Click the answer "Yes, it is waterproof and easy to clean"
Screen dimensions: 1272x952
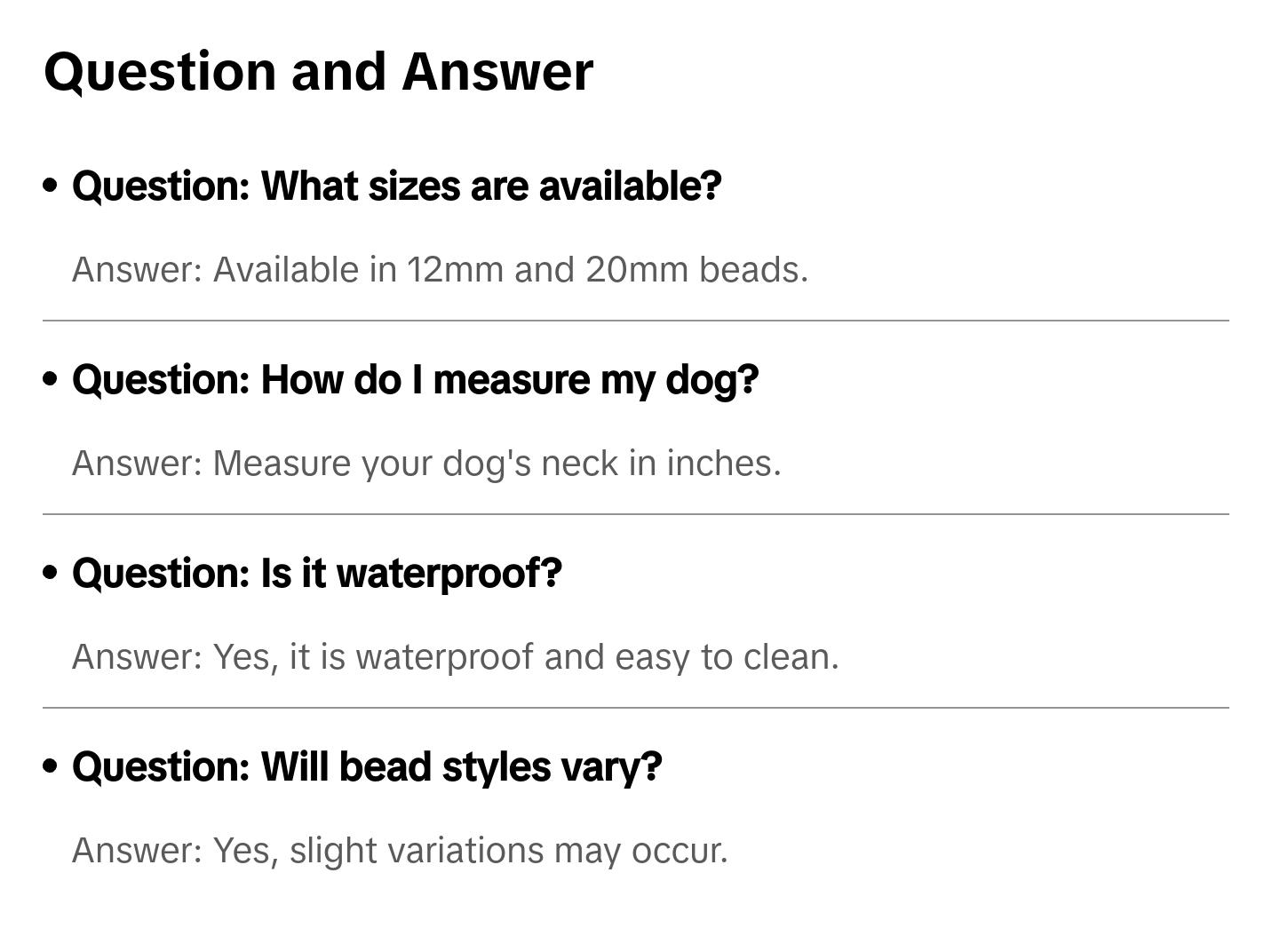(x=455, y=656)
